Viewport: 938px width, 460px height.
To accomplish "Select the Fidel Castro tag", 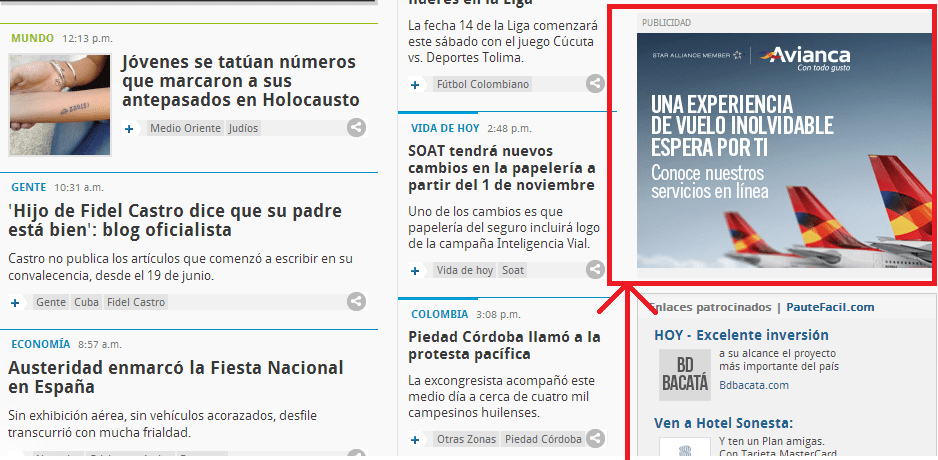I will (x=136, y=302).
